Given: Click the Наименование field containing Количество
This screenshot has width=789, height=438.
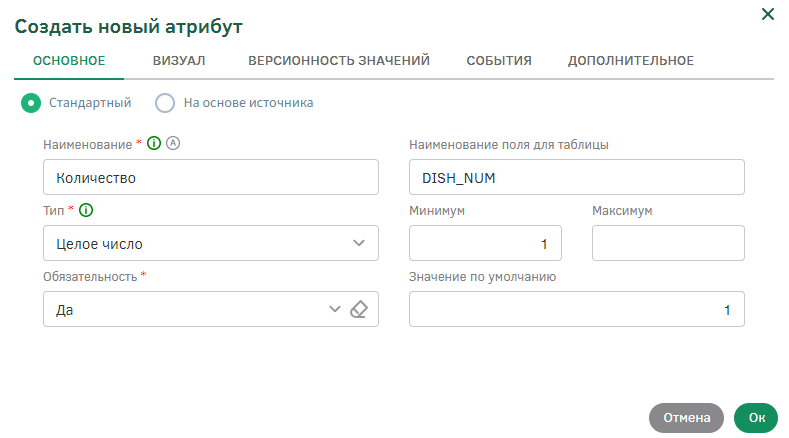Looking at the screenshot, I should point(211,177).
